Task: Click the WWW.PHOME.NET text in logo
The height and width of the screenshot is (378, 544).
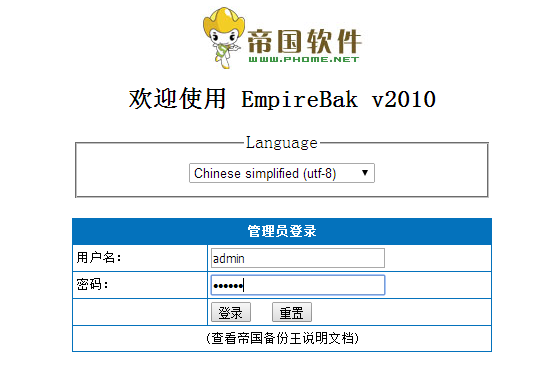Action: [304, 59]
